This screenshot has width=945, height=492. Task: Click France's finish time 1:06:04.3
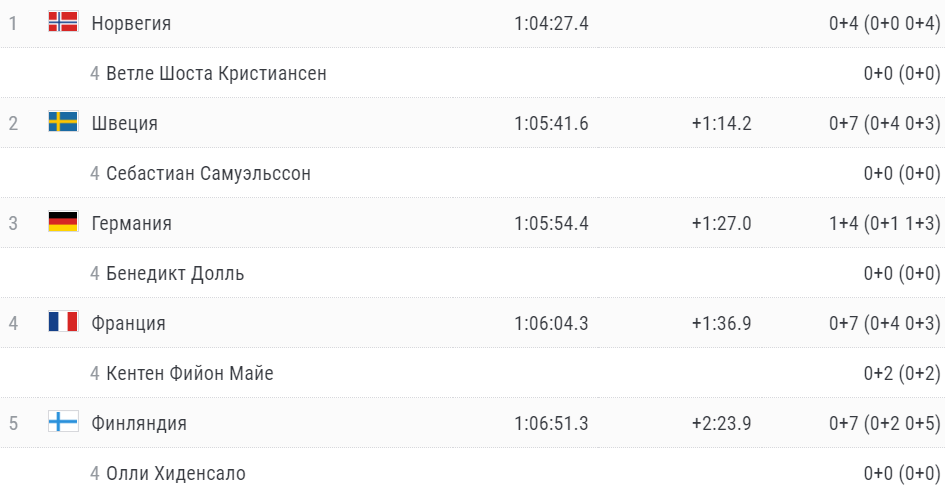pyautogui.click(x=551, y=323)
